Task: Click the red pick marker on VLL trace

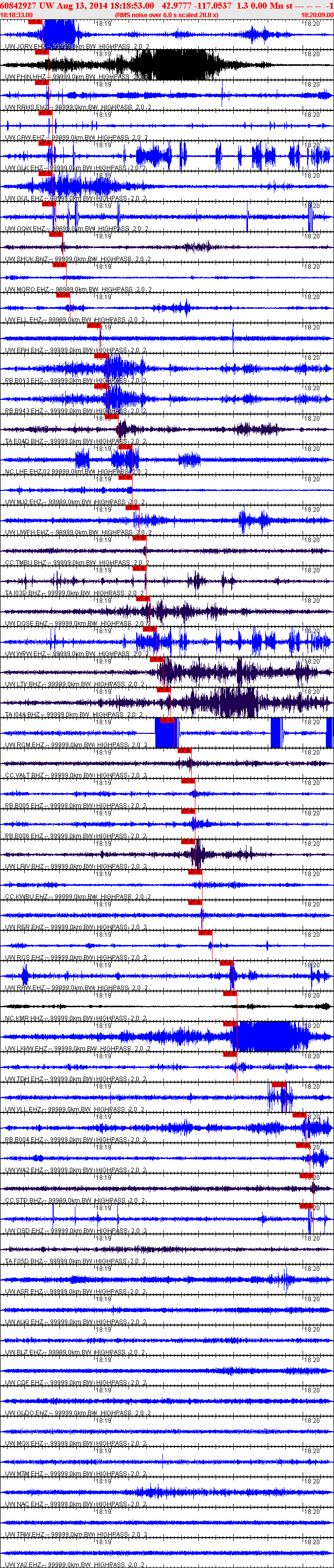Action: [279, 1085]
